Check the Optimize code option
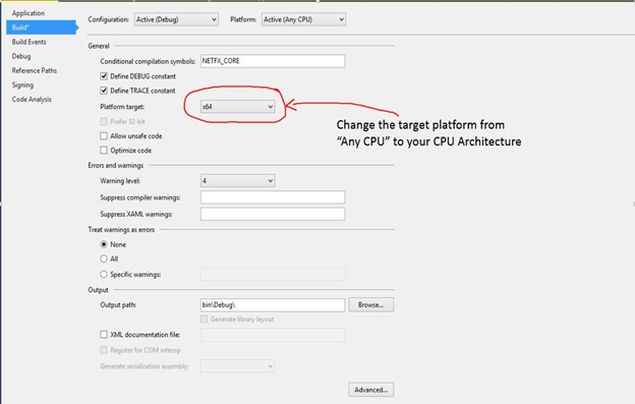635x404 pixels. [104, 150]
